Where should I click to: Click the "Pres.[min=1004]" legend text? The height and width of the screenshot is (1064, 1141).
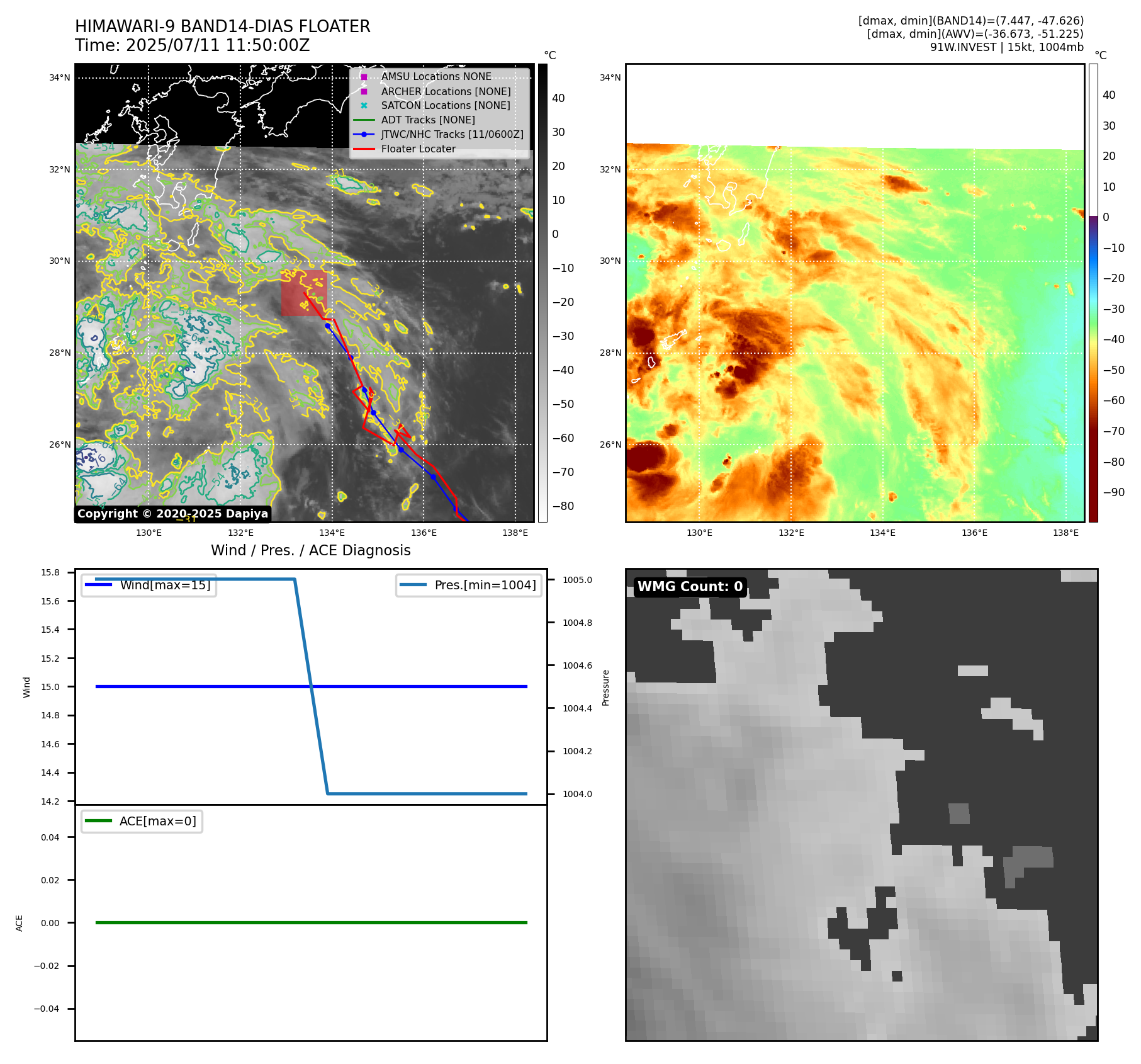pyautogui.click(x=485, y=585)
